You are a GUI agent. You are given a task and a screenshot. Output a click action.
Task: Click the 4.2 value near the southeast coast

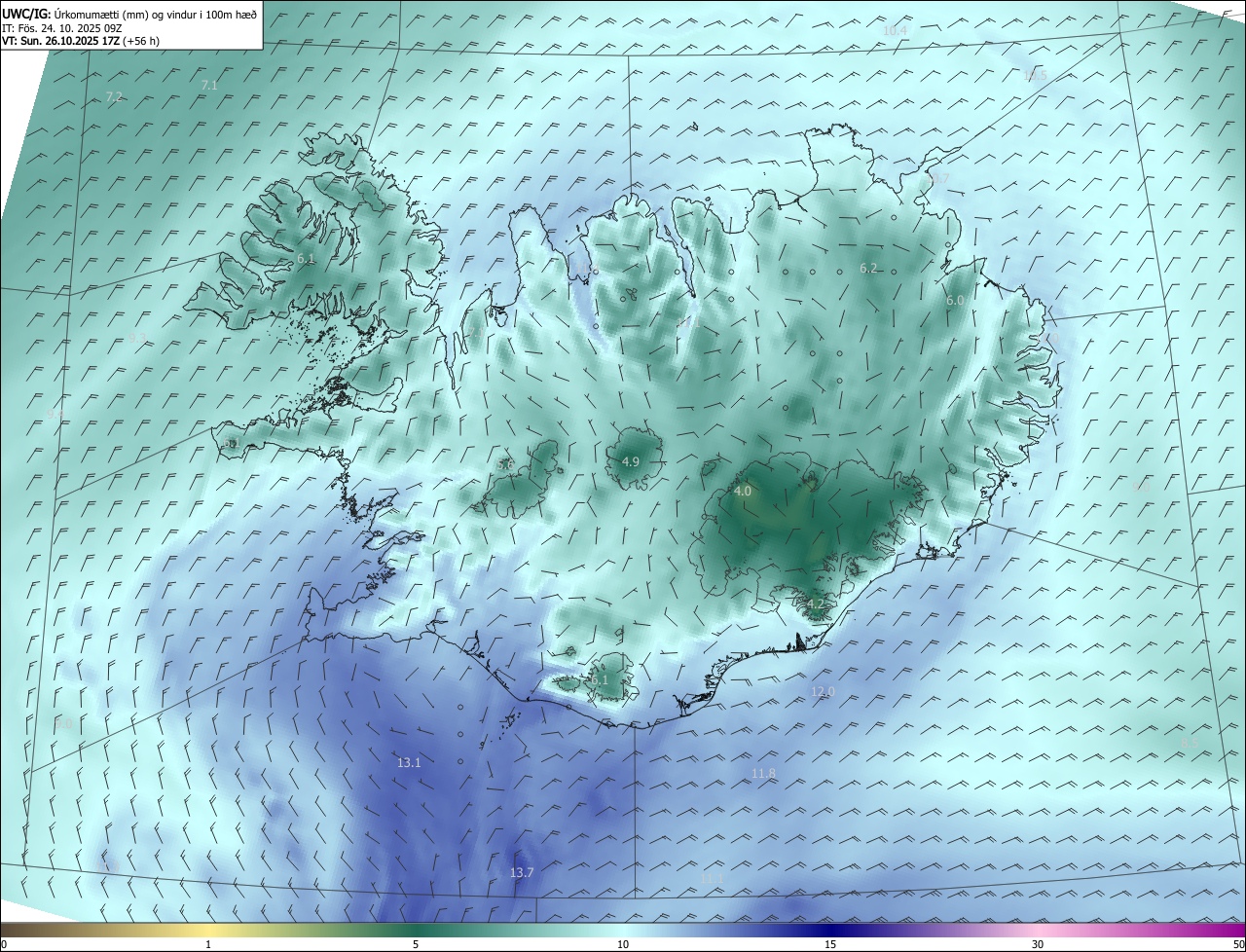coord(816,604)
